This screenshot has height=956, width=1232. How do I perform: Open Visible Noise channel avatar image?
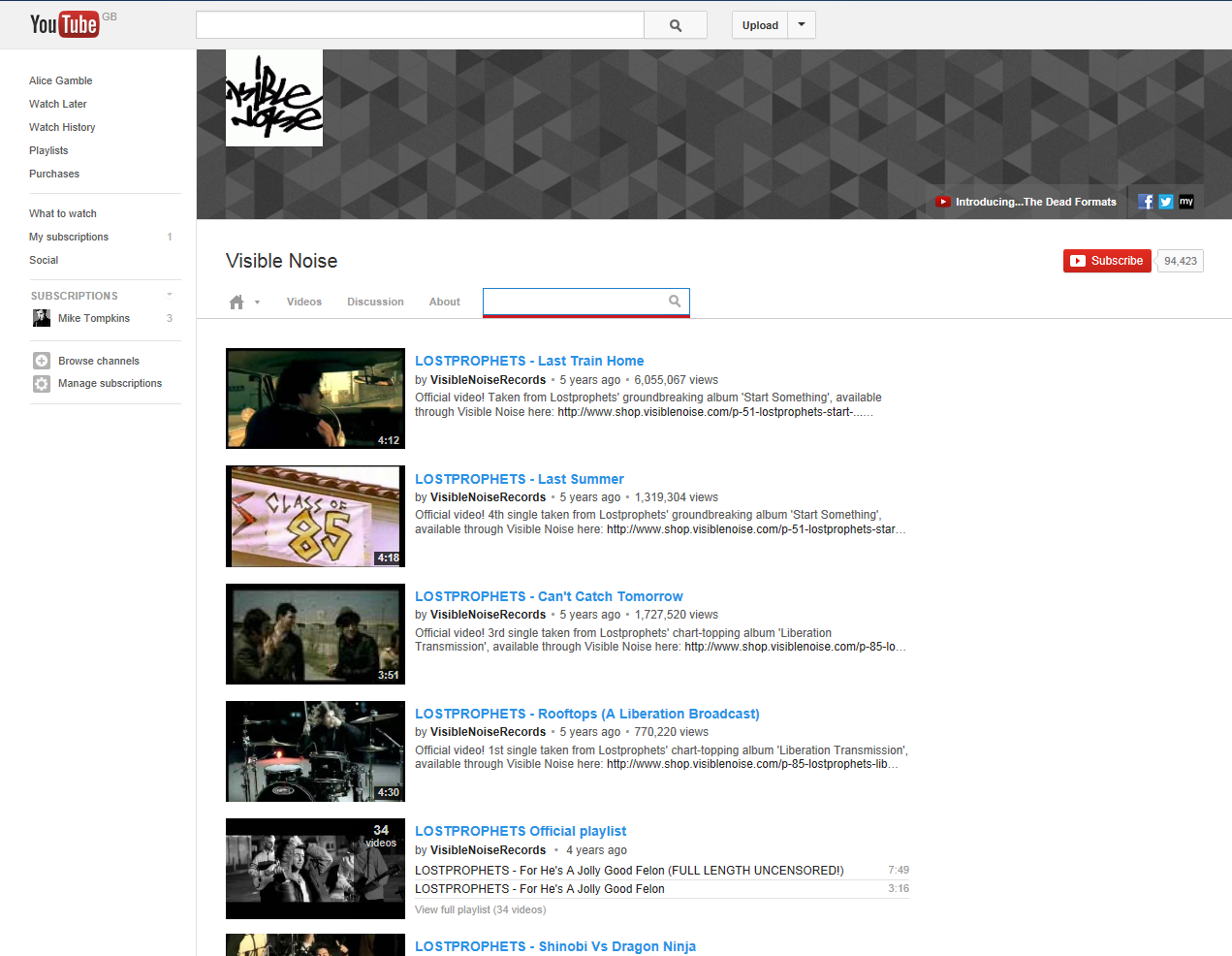(x=274, y=98)
